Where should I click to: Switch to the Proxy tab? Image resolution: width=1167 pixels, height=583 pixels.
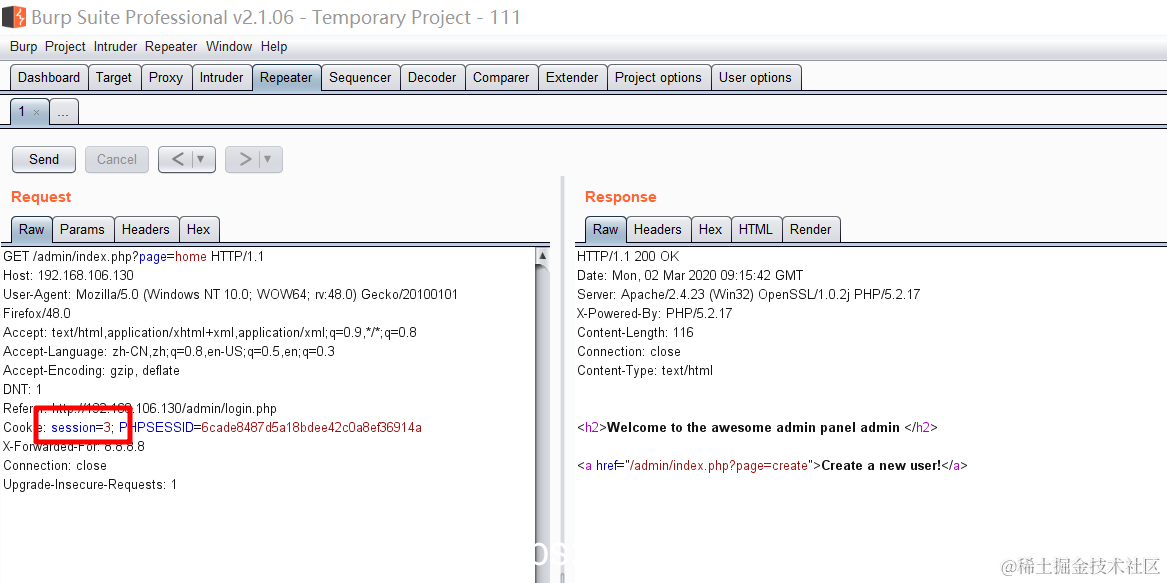[x=166, y=77]
